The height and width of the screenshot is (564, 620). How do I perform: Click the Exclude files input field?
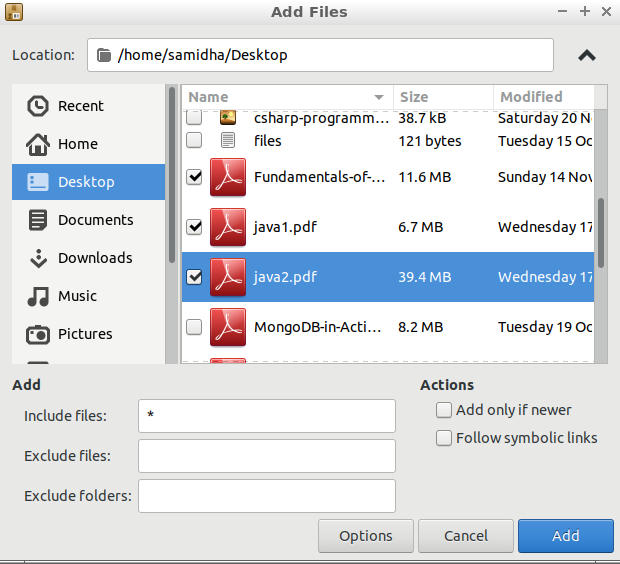[267, 456]
